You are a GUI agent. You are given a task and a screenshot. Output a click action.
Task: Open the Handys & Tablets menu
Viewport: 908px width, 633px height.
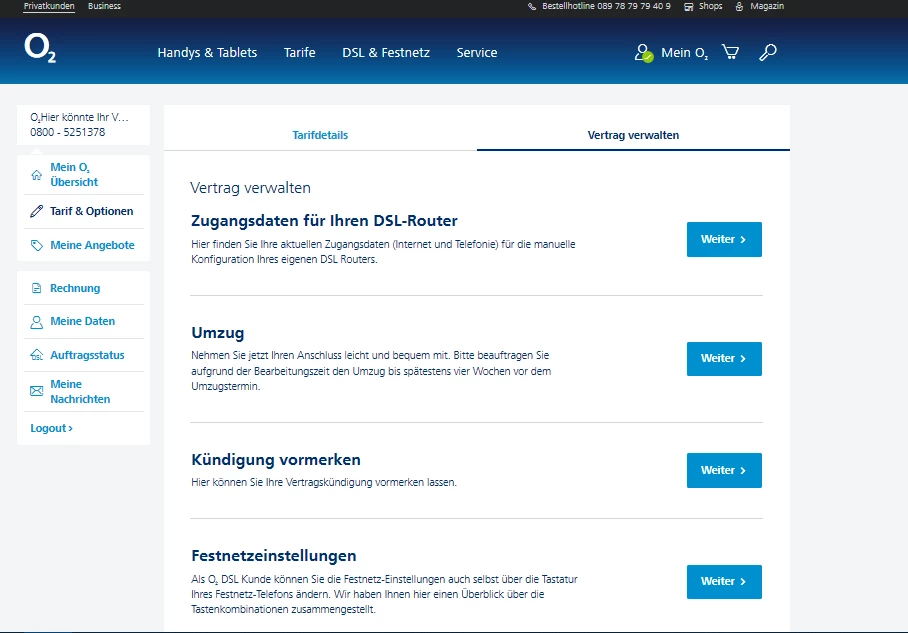coord(207,53)
